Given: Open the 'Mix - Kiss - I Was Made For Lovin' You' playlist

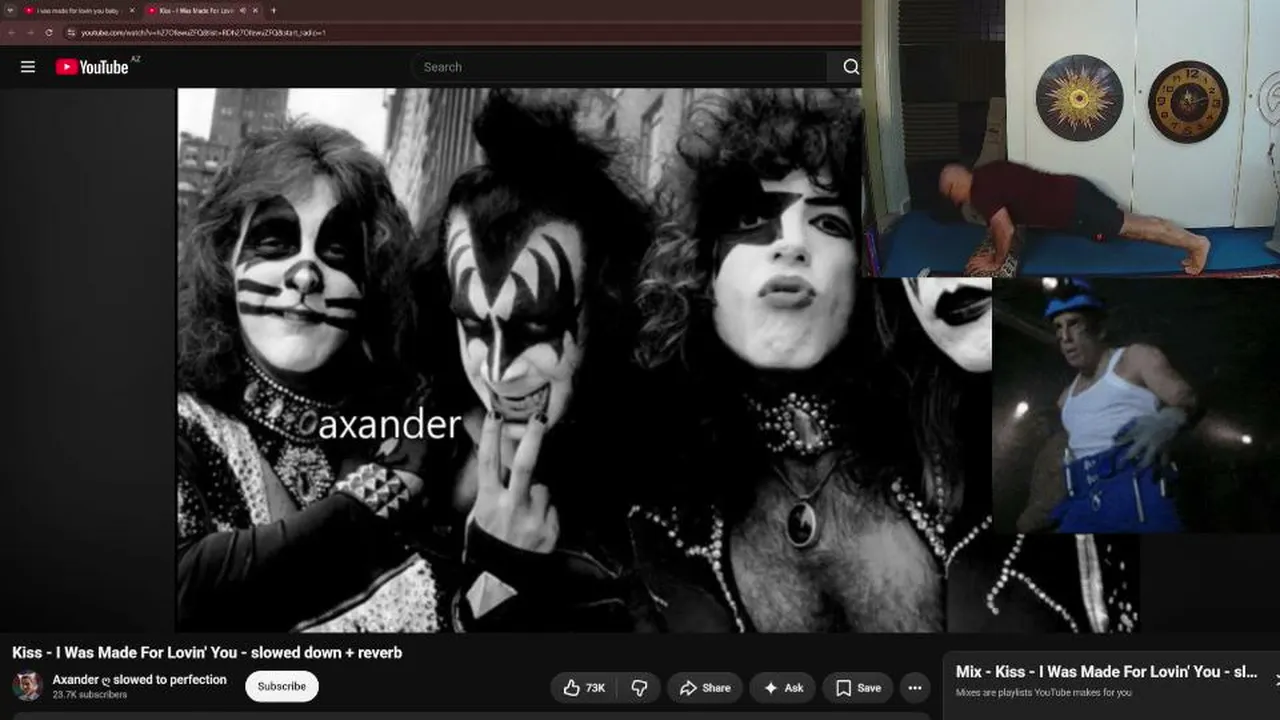Looking at the screenshot, I should click(1107, 672).
